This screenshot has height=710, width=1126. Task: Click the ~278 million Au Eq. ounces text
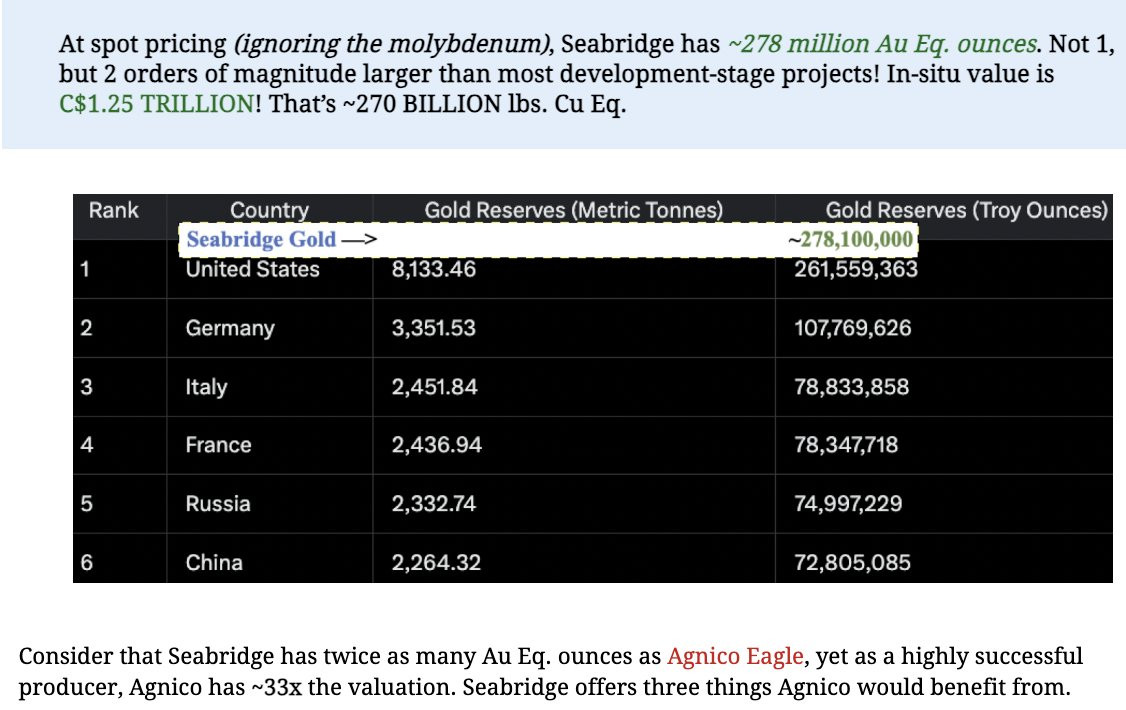click(x=883, y=45)
